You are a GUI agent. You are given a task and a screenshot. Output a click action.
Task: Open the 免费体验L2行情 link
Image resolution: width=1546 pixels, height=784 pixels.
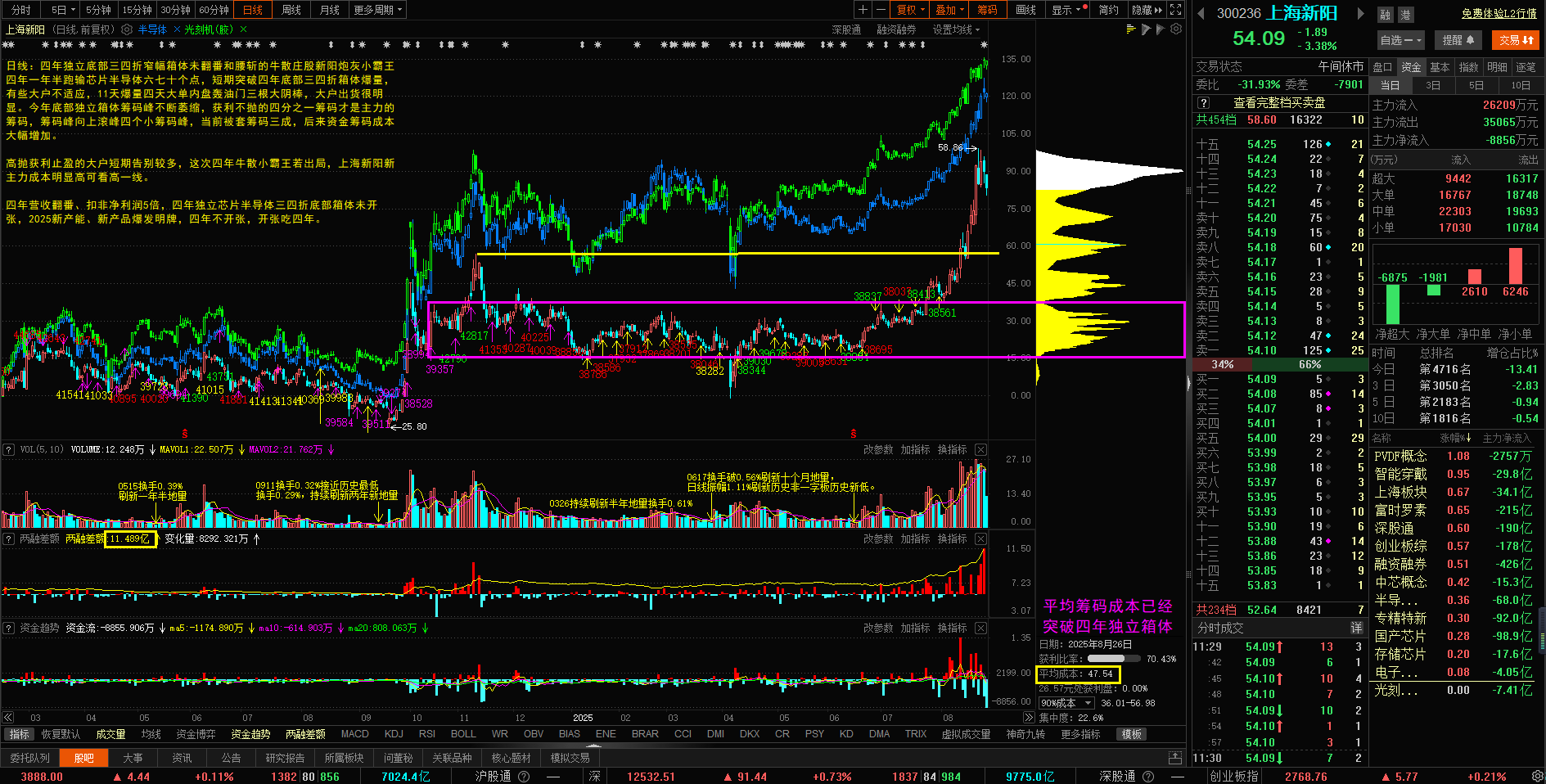(1499, 14)
